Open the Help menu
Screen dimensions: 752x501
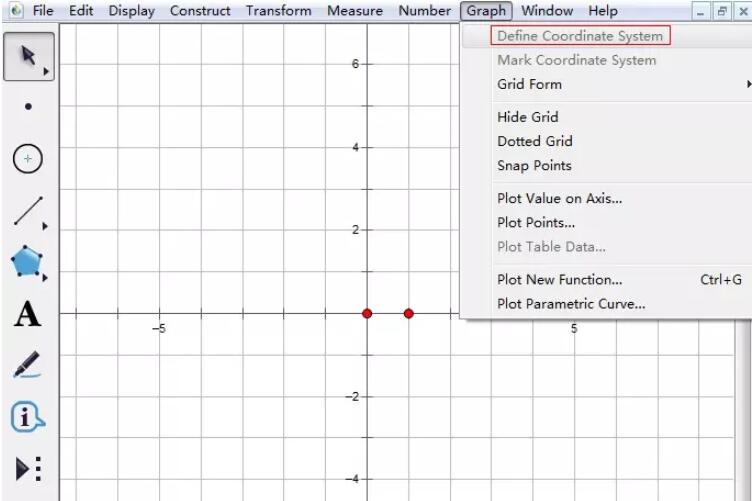tap(603, 11)
